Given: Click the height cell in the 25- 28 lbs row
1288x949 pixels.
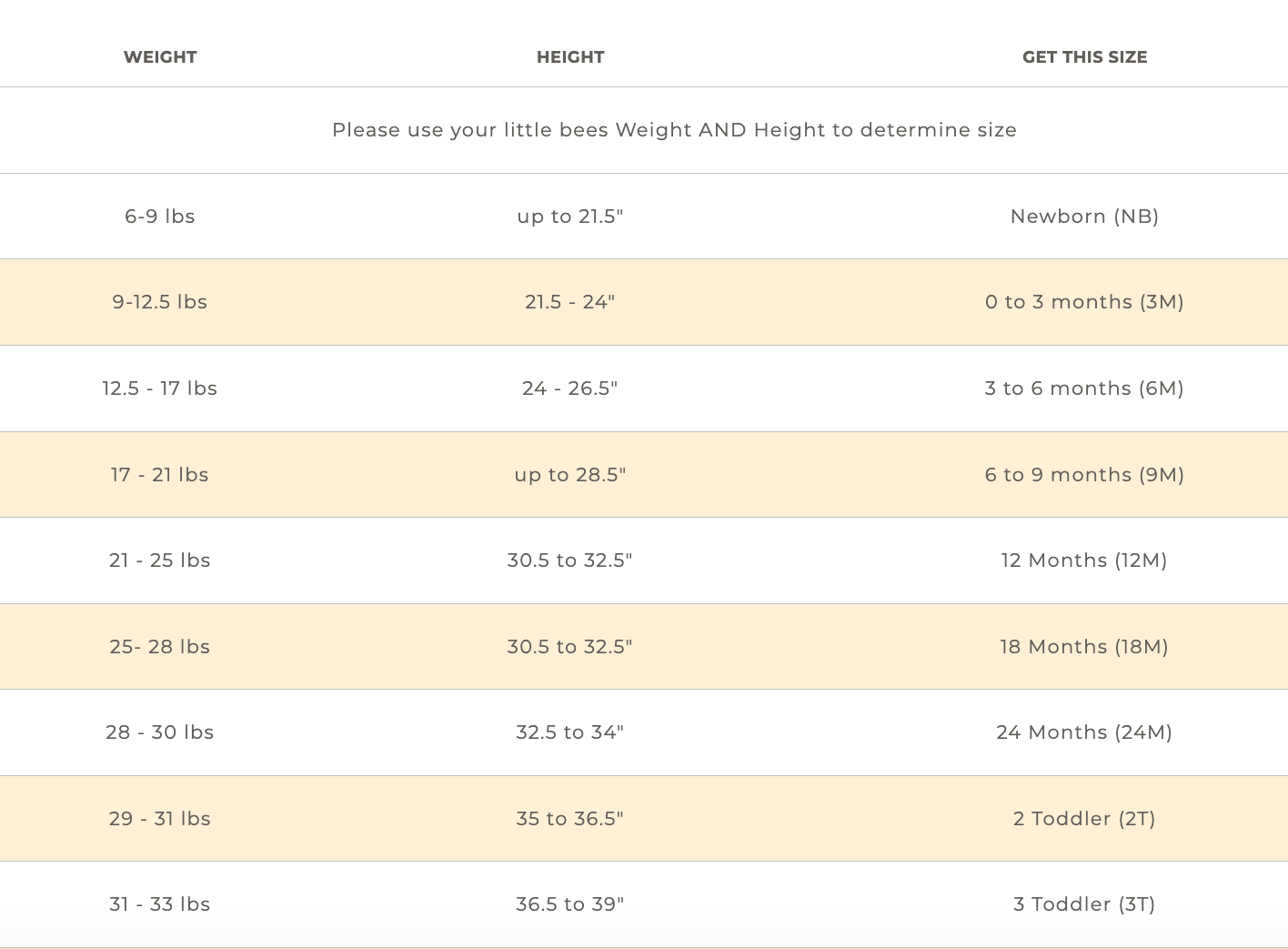Looking at the screenshot, I should 570,647.
